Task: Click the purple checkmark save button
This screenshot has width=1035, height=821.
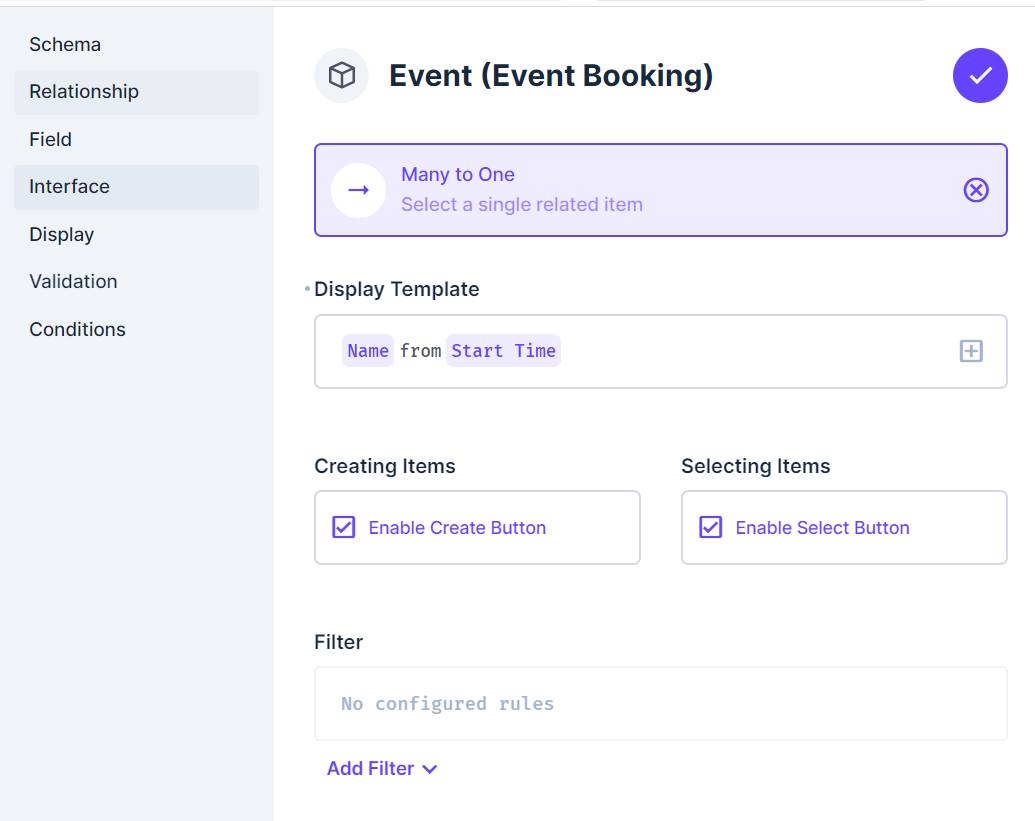Action: point(980,75)
